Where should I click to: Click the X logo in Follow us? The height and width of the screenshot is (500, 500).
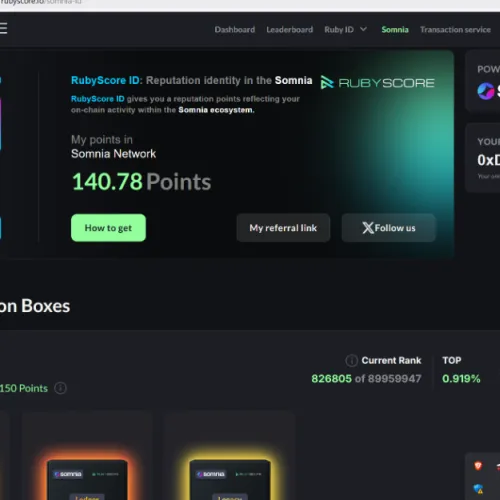click(x=368, y=228)
